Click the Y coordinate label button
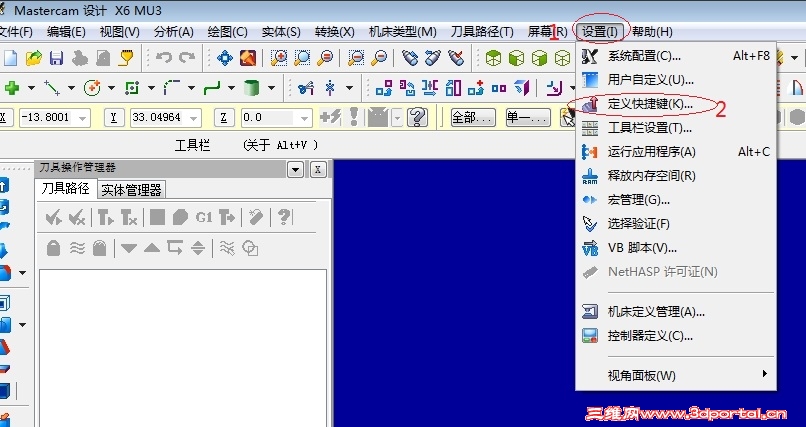 114,118
